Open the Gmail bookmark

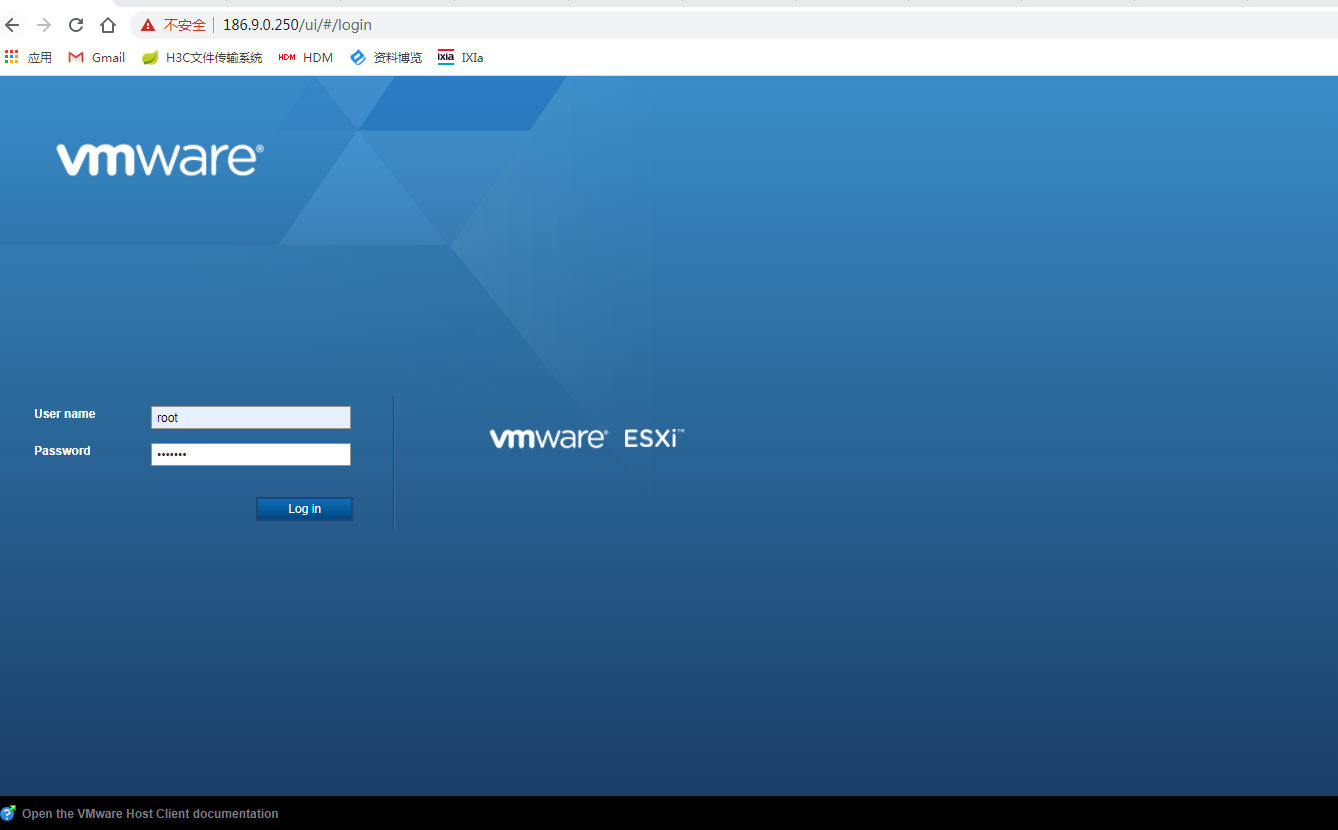tap(97, 57)
